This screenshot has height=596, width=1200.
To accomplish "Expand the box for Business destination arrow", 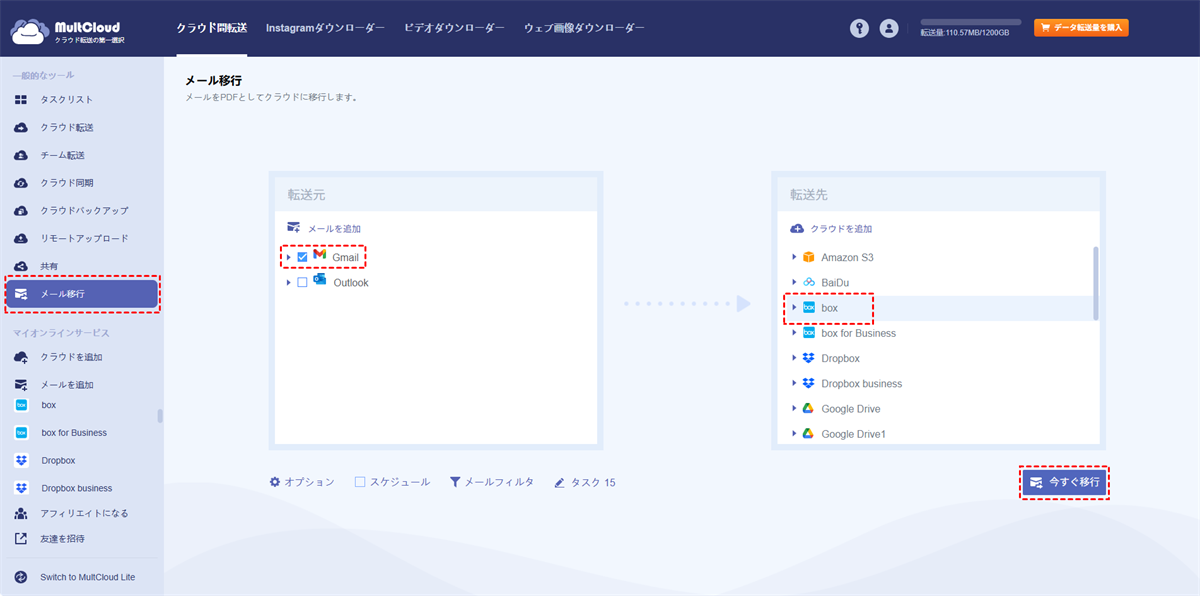I will point(794,333).
